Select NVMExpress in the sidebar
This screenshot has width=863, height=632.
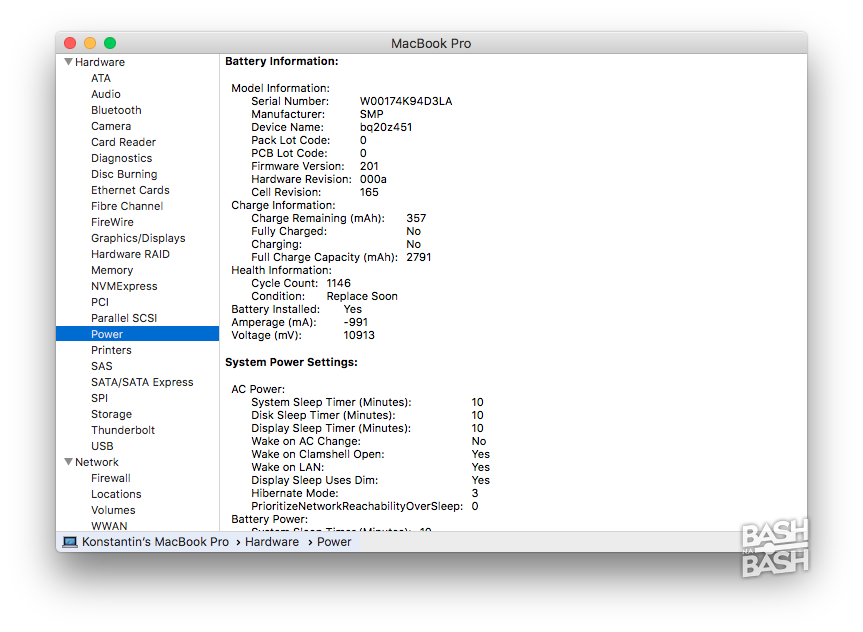[x=124, y=286]
